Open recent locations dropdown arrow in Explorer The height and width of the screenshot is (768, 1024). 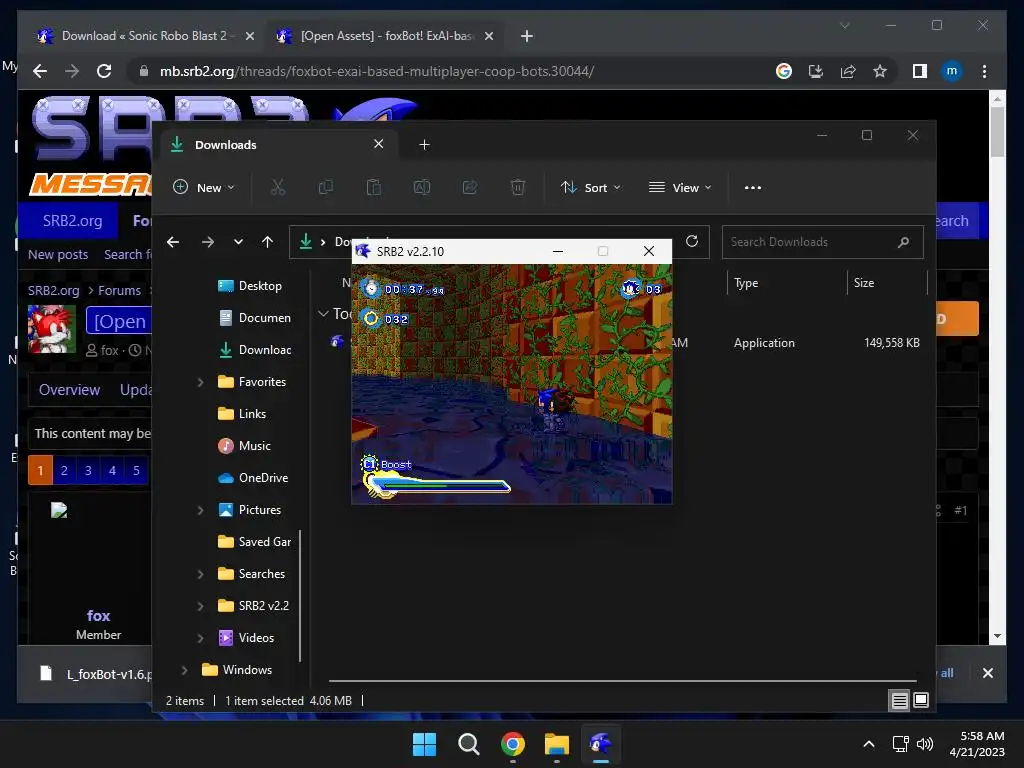pyautogui.click(x=238, y=242)
